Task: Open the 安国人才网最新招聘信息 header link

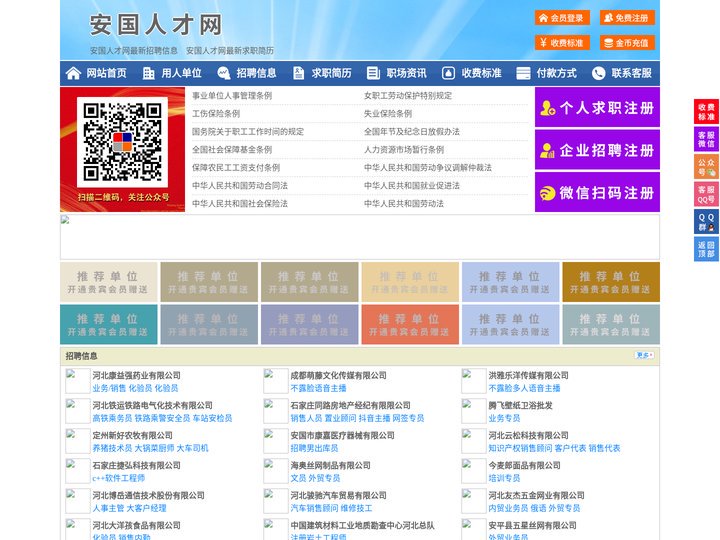Action: (134, 51)
